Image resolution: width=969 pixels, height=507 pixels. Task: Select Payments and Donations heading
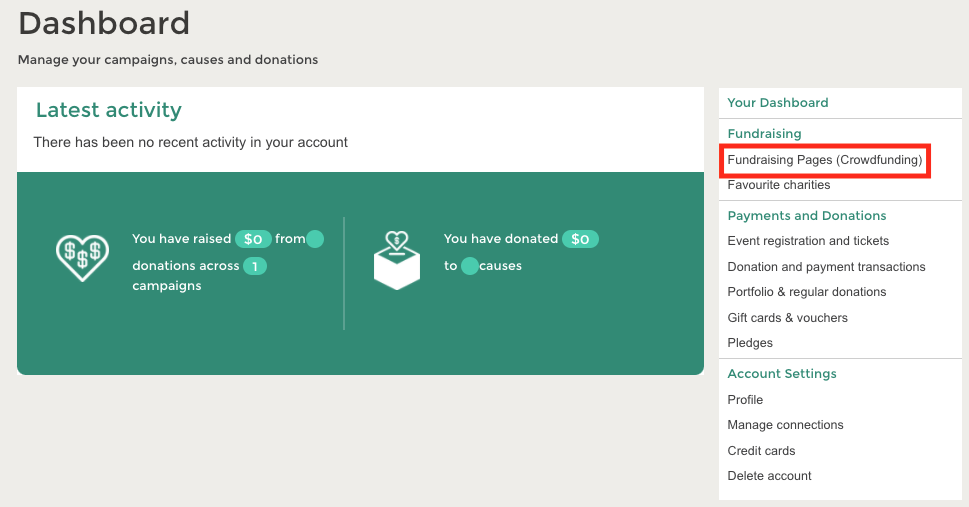(x=806, y=216)
